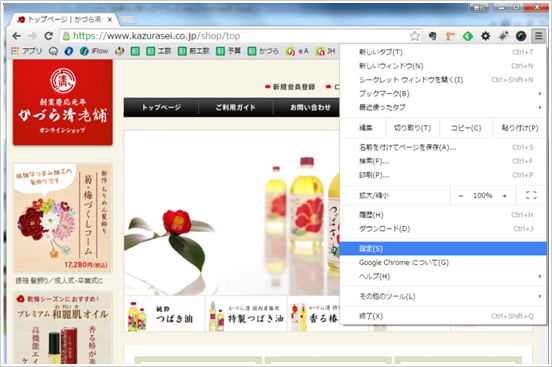Open the 前工数 spreadsheet bookmark
This screenshot has width=552, height=367.
pos(194,51)
